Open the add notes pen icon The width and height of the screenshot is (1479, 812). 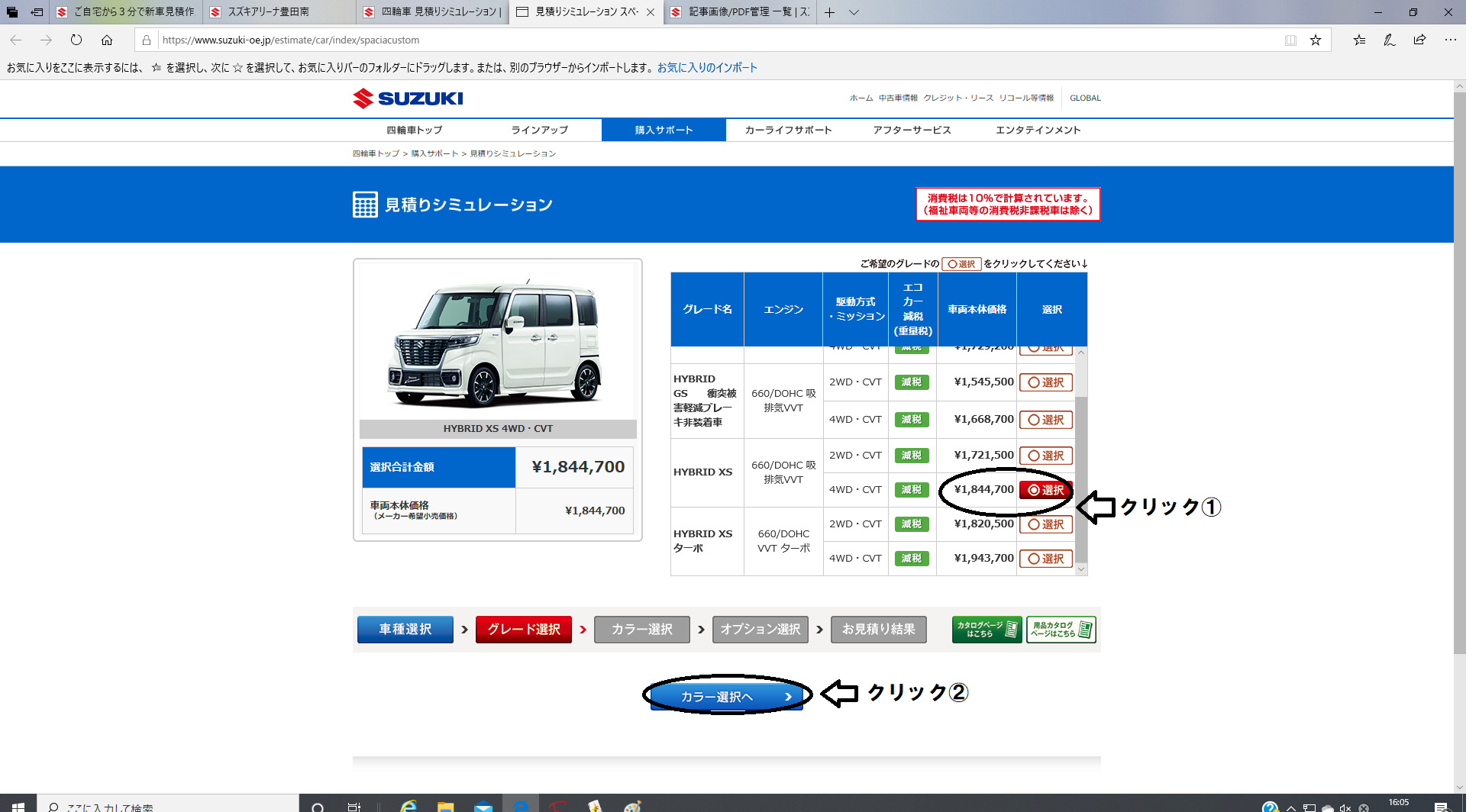pyautogui.click(x=1390, y=40)
